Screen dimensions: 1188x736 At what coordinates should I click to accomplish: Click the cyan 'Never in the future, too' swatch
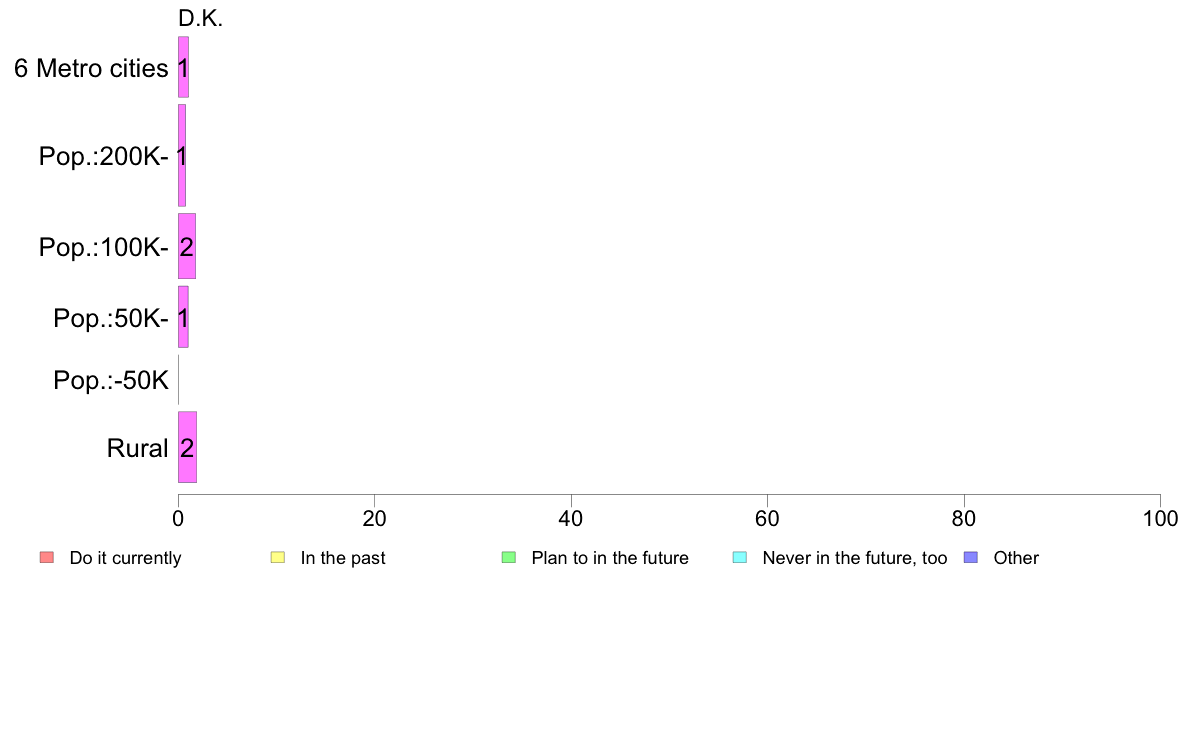pos(740,558)
